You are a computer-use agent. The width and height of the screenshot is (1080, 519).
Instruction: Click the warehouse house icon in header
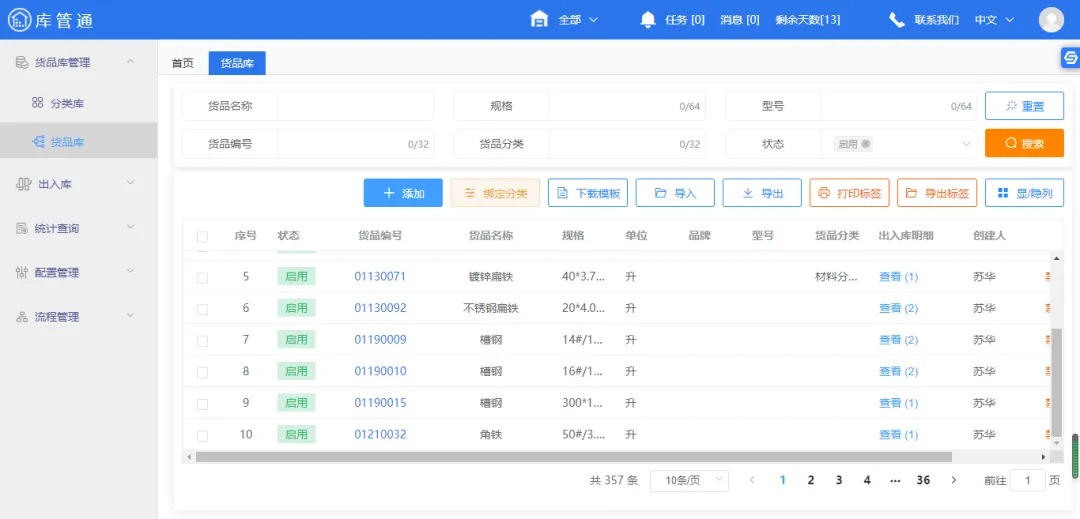pyautogui.click(x=540, y=19)
